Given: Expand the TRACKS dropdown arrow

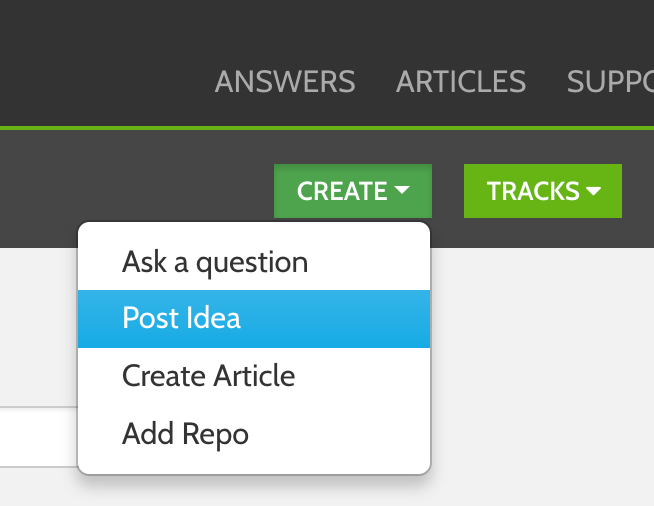Looking at the screenshot, I should click(593, 190).
